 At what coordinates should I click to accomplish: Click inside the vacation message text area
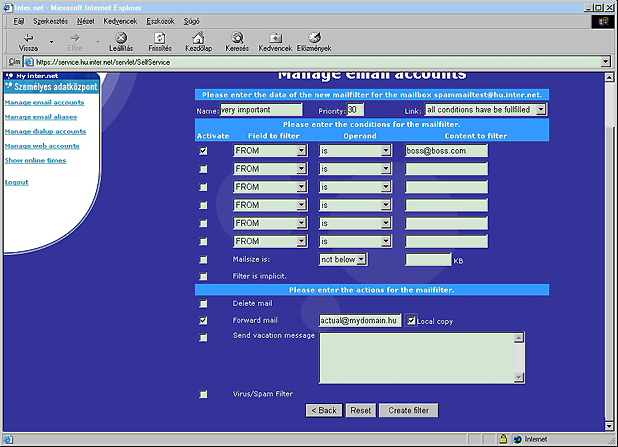coord(417,358)
